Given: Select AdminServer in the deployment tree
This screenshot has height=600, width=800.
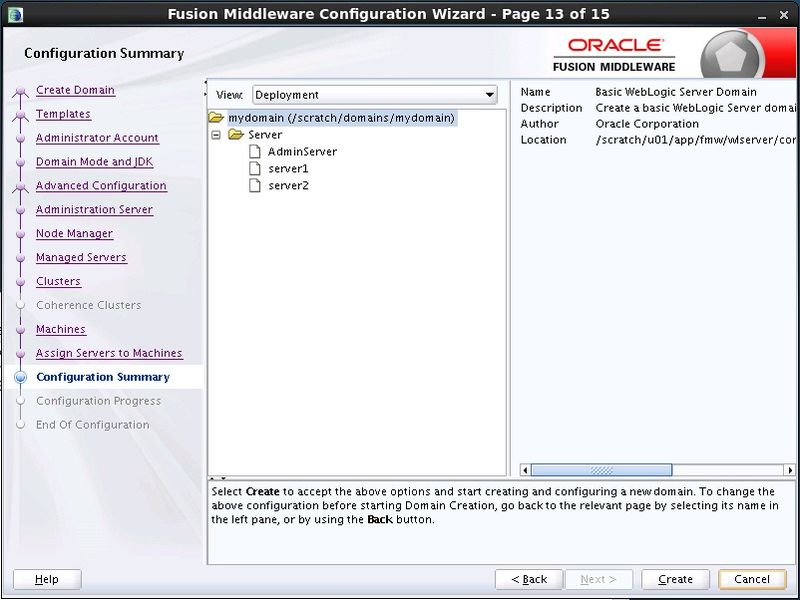Looking at the screenshot, I should 302,152.
